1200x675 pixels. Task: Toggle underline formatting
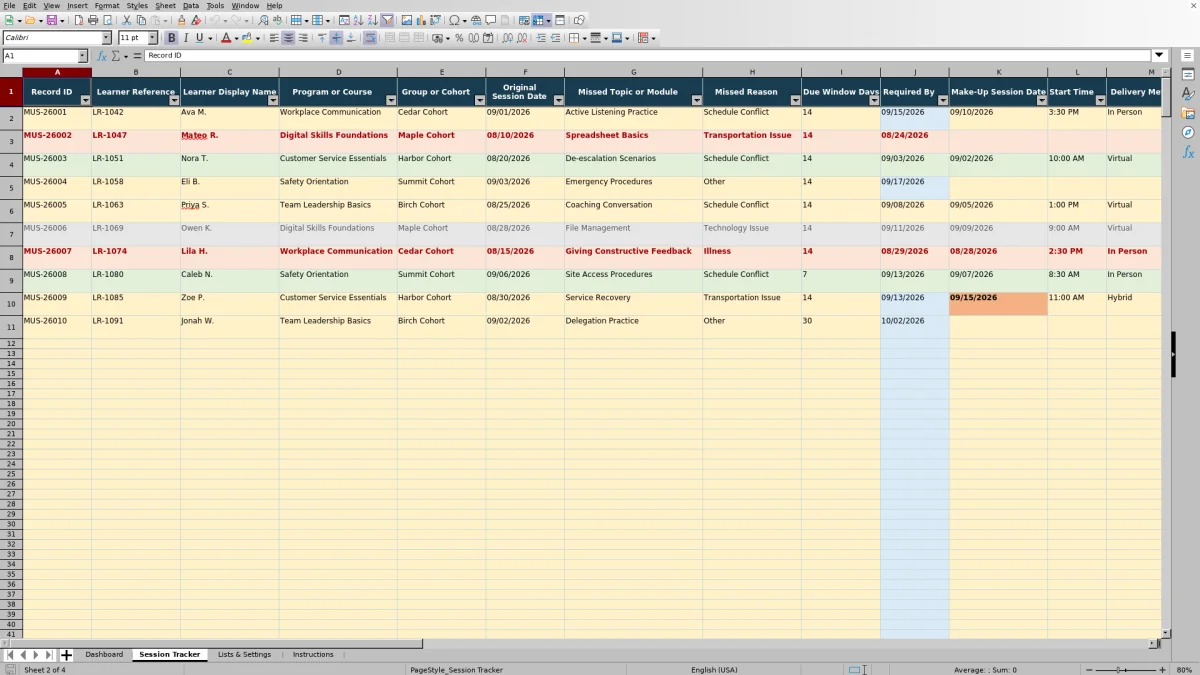point(199,38)
